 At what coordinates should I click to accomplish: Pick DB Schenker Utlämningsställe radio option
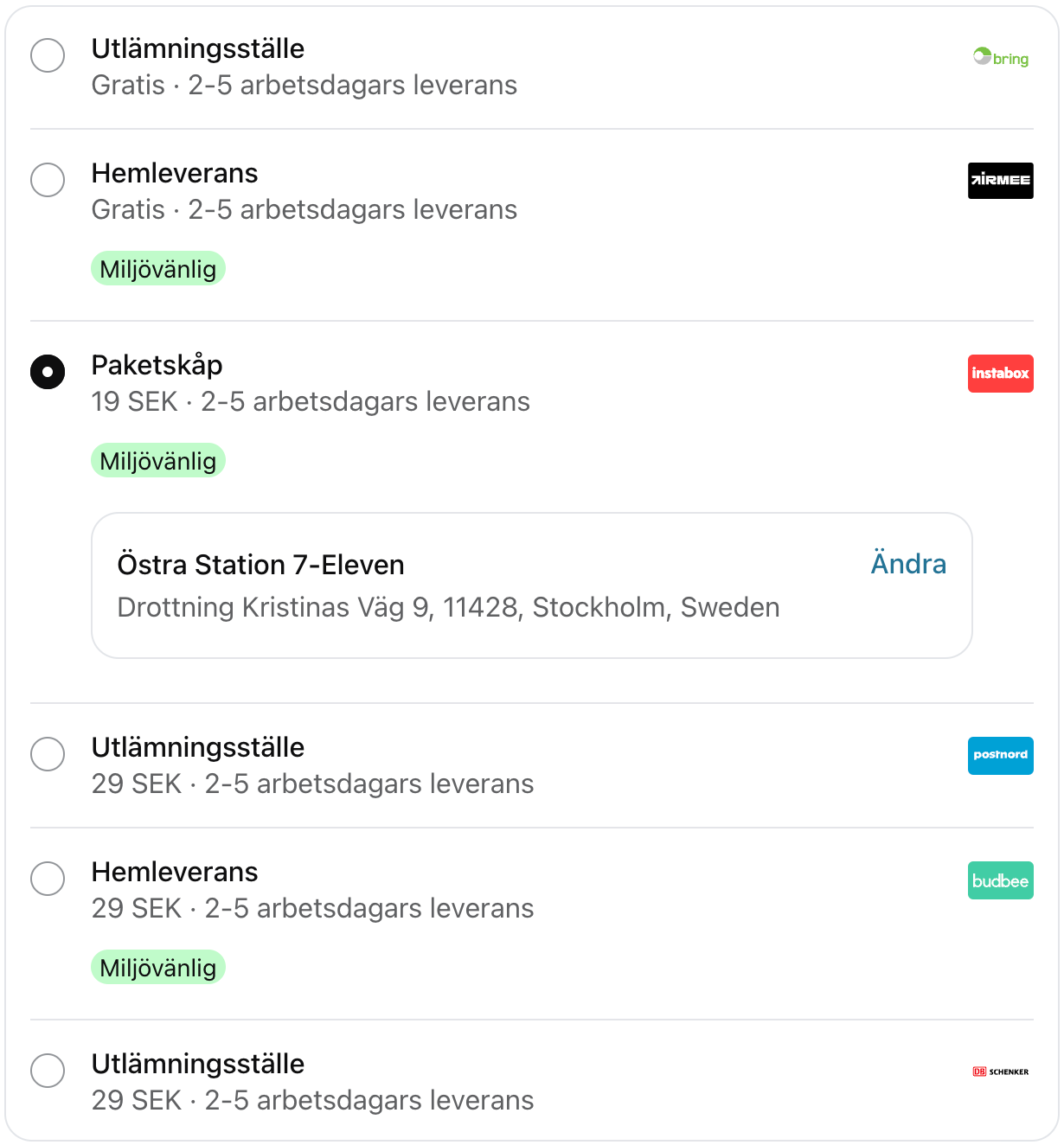[x=48, y=1071]
